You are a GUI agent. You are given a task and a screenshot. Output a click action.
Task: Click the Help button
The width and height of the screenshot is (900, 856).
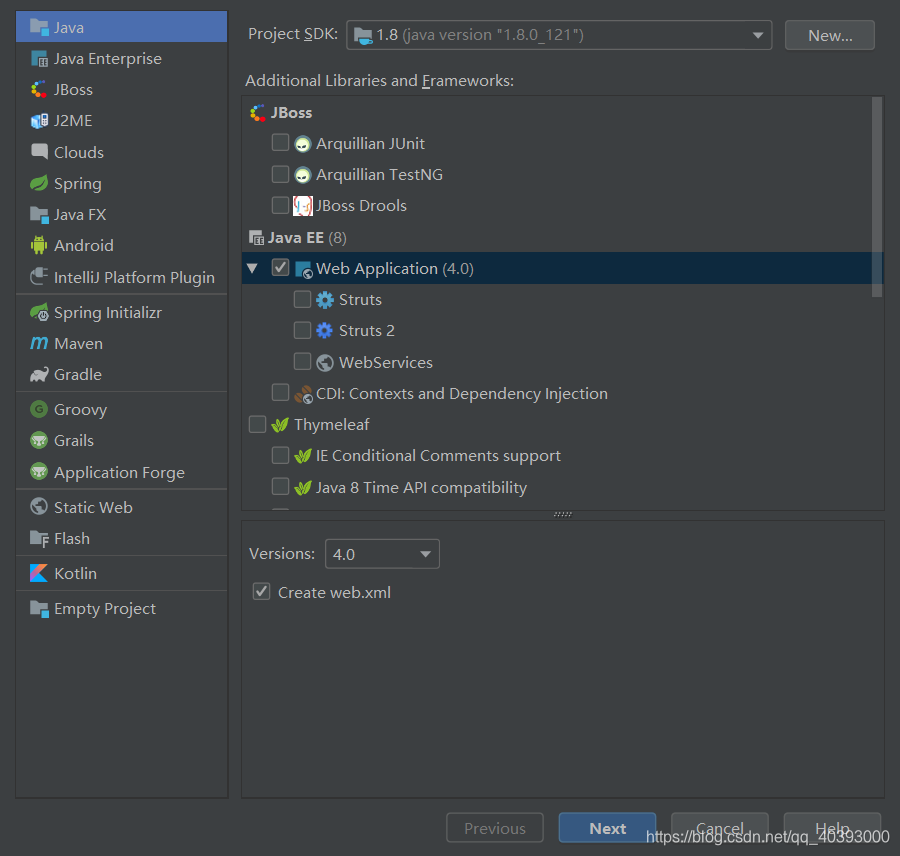832,828
